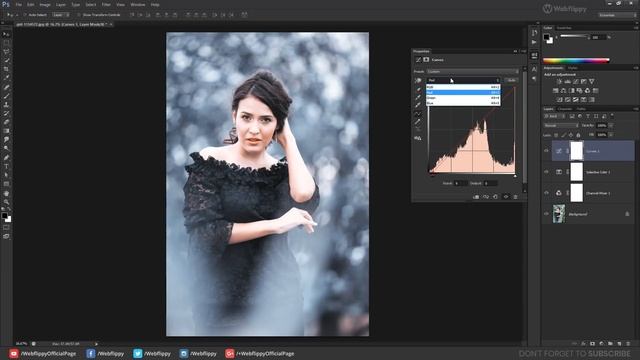The width and height of the screenshot is (640, 360).
Task: Open the Essentials workspace switcher
Action: pyautogui.click(x=617, y=15)
